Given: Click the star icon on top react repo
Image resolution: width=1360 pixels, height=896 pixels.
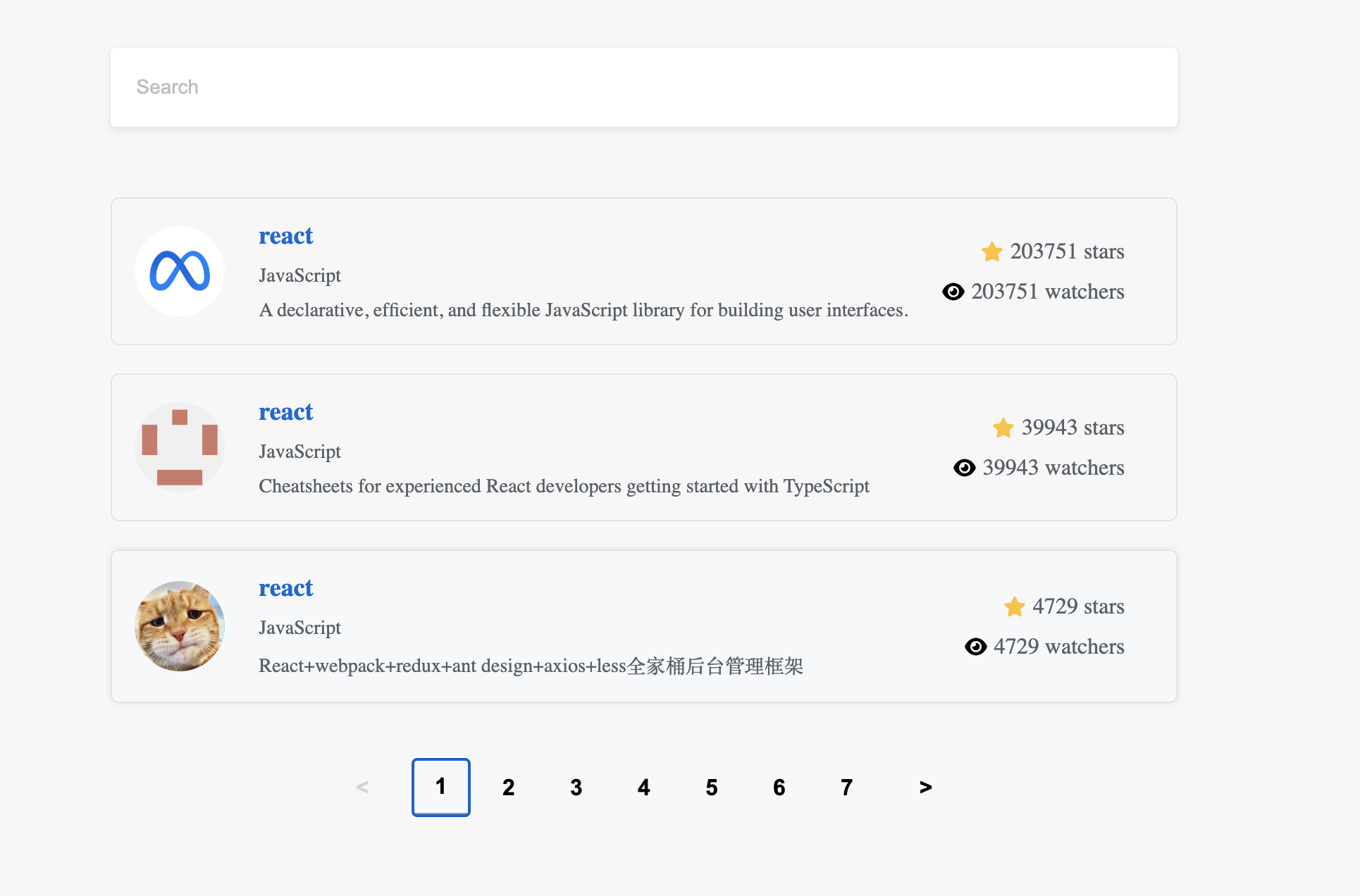Looking at the screenshot, I should (991, 251).
